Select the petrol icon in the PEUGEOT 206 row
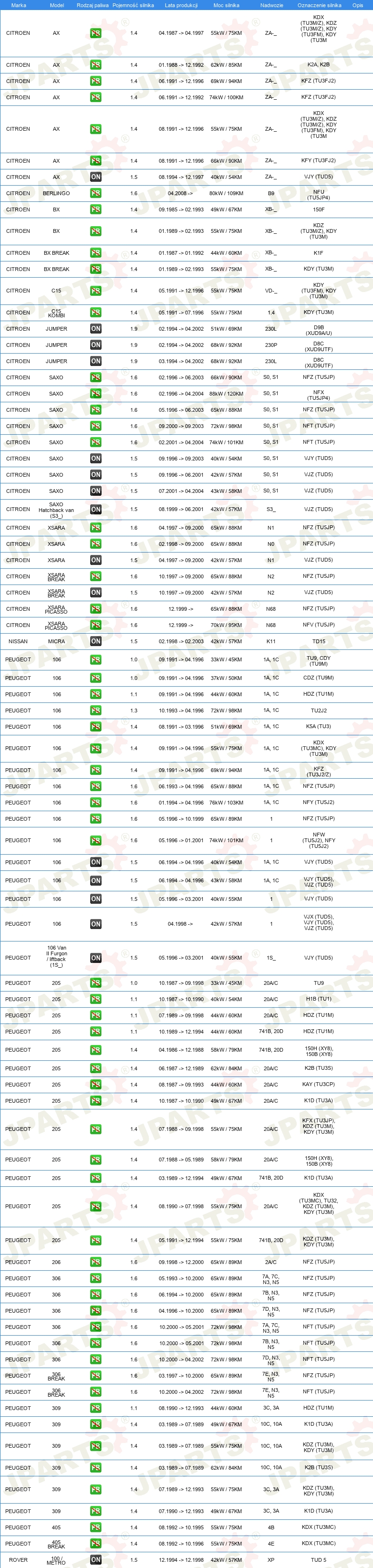Viewport: 373px width, 1568px height. (x=95, y=1262)
